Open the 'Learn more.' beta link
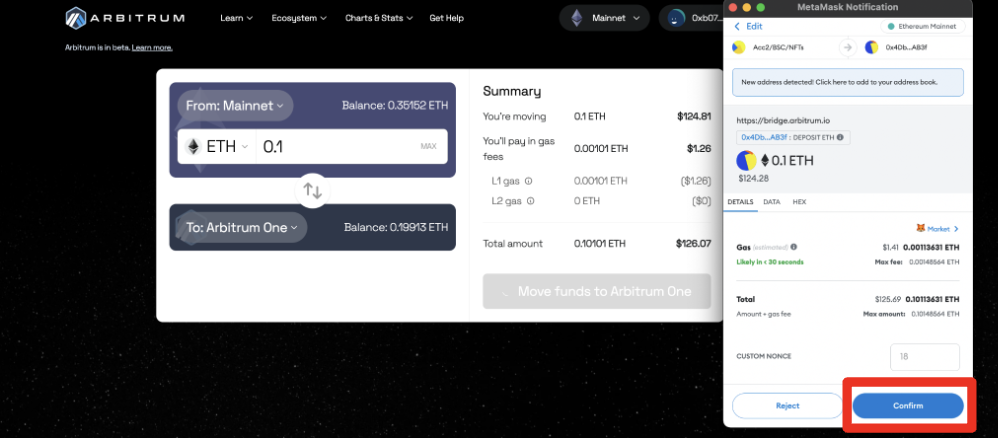998x438 pixels. pos(152,48)
